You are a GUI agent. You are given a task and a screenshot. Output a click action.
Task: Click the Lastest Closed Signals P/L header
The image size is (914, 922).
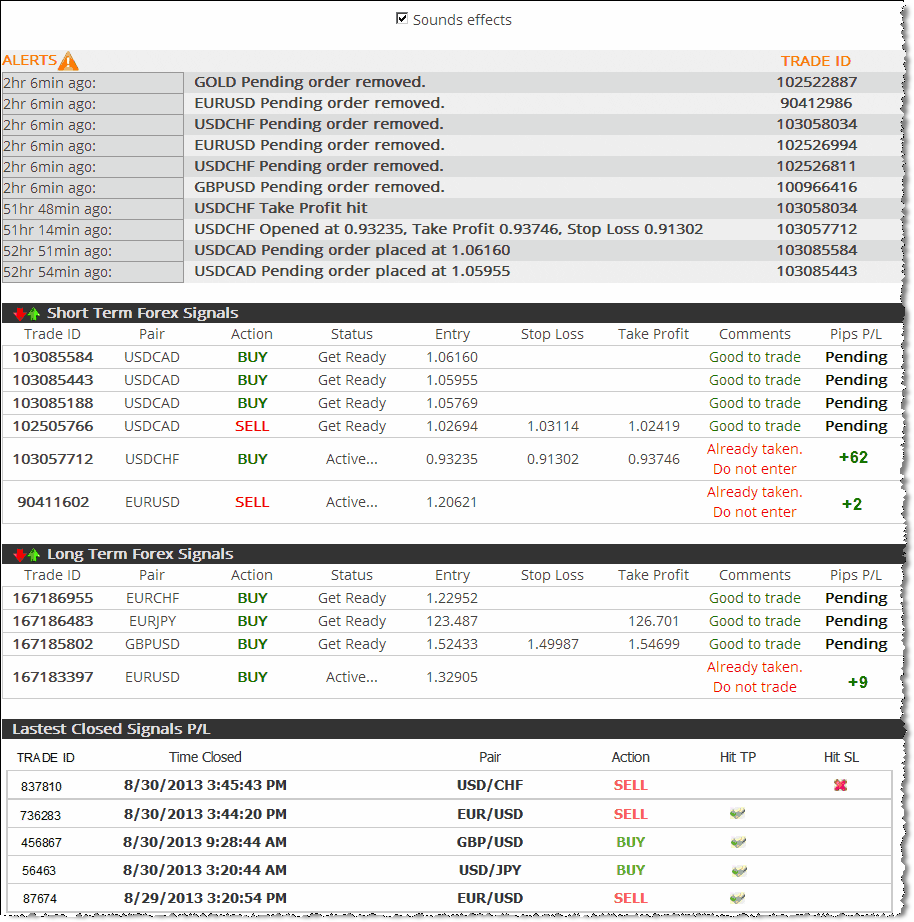tap(111, 729)
